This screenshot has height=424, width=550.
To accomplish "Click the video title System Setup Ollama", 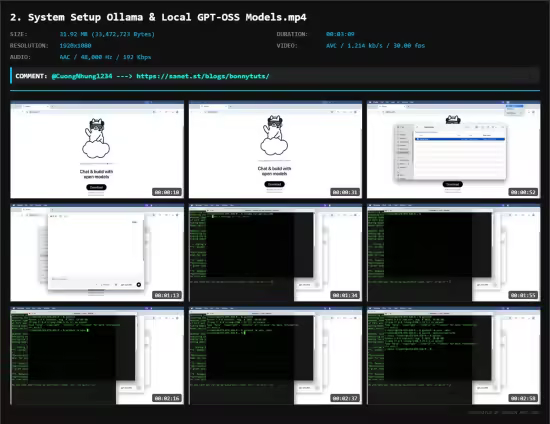I will point(158,17).
